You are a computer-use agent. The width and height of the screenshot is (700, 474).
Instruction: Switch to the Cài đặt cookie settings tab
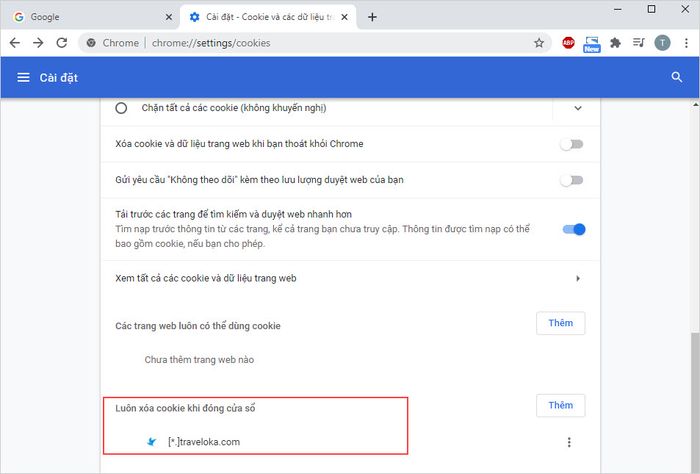268,17
